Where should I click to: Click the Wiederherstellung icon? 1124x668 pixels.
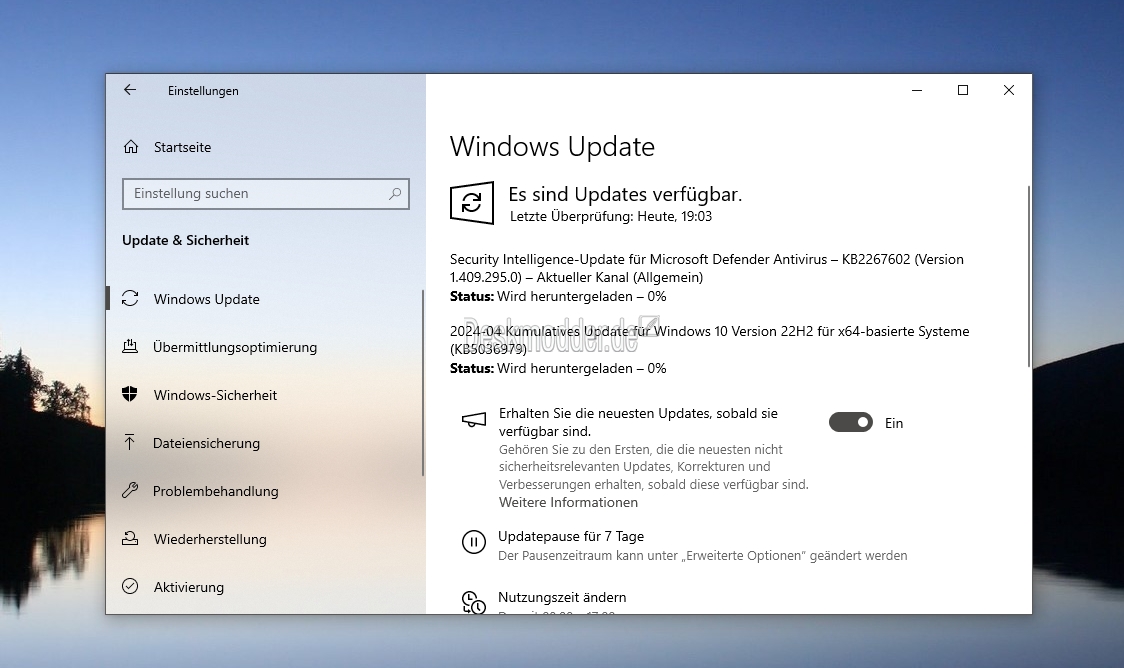[x=130, y=538]
